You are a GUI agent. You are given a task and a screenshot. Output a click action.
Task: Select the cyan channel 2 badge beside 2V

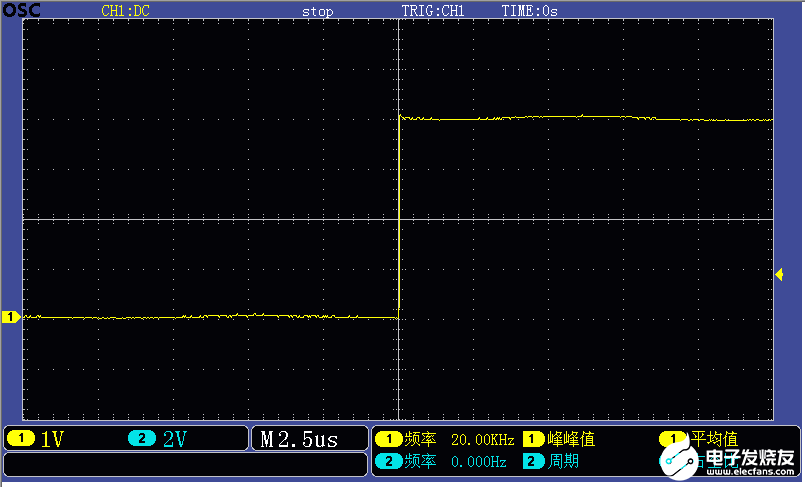tap(142, 438)
